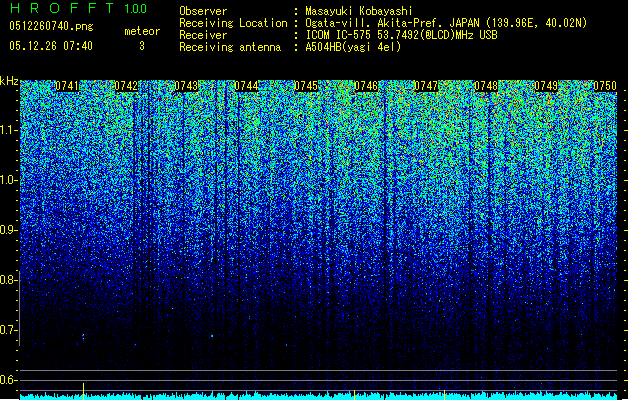Click the 0747 time label

(426, 86)
